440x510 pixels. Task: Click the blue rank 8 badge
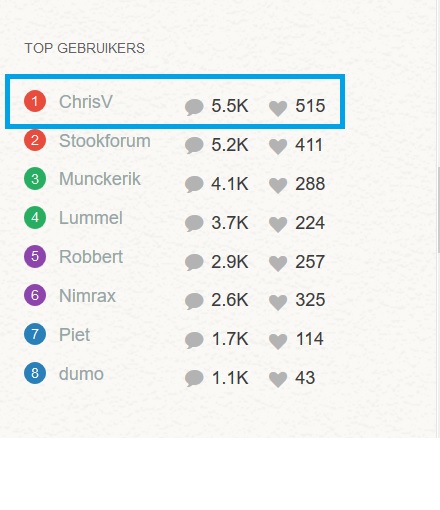[x=35, y=373]
